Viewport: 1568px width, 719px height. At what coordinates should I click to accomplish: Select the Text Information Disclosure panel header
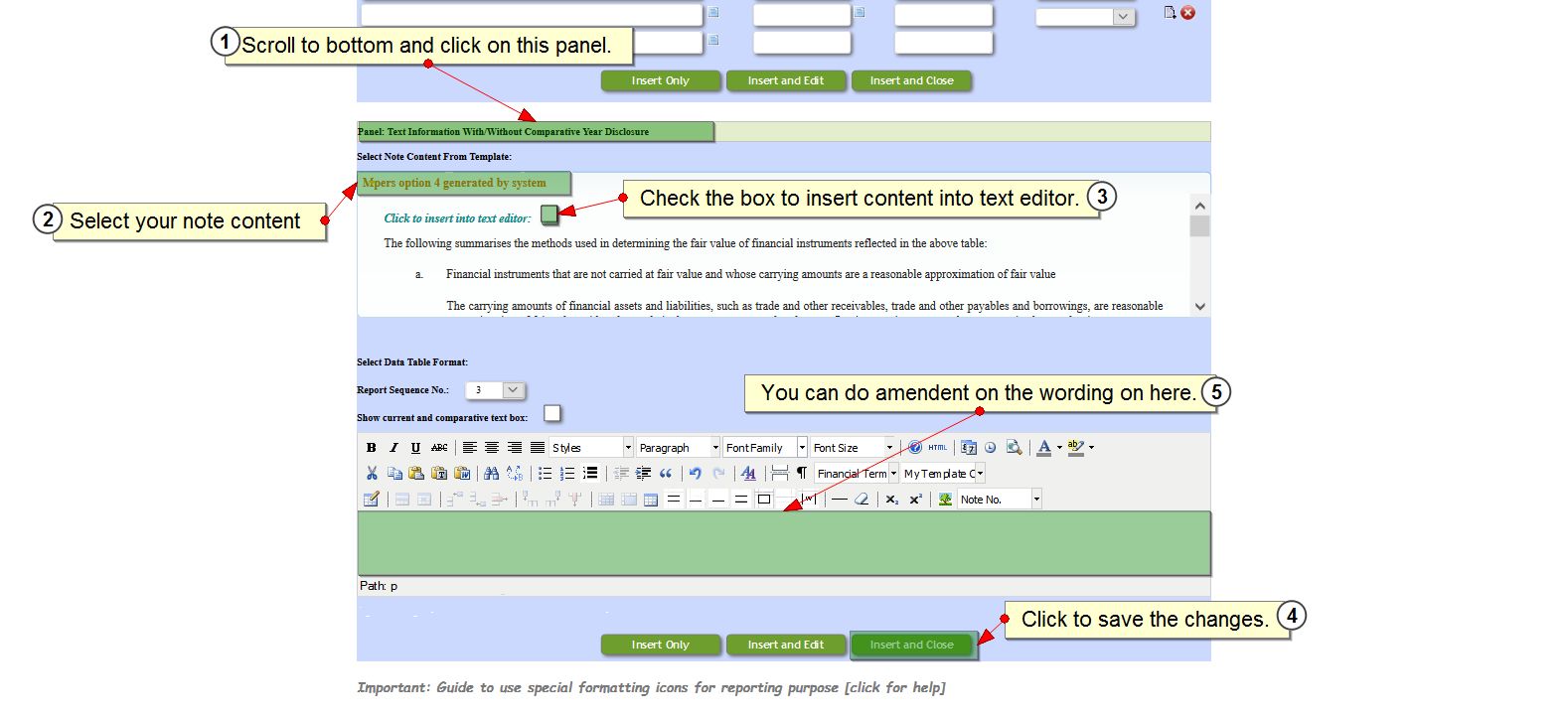535,131
